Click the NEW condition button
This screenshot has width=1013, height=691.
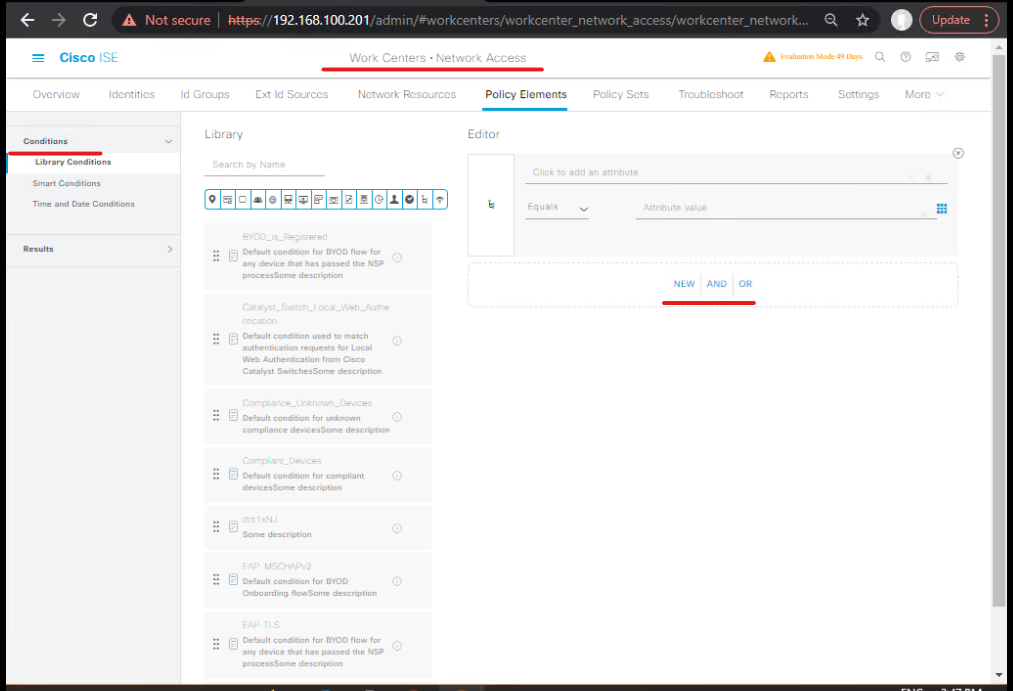[684, 284]
